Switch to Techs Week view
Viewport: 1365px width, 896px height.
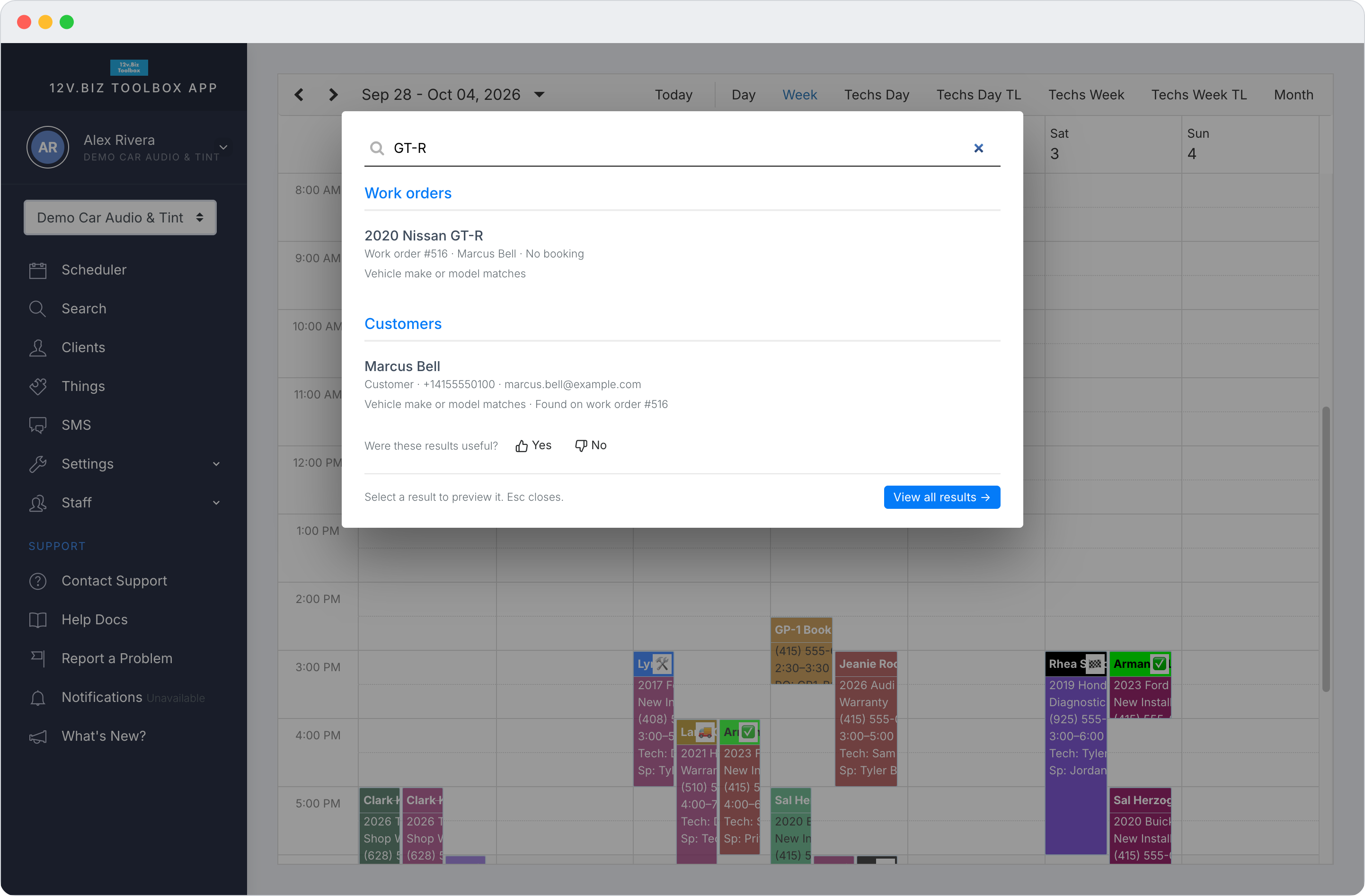coord(1086,95)
